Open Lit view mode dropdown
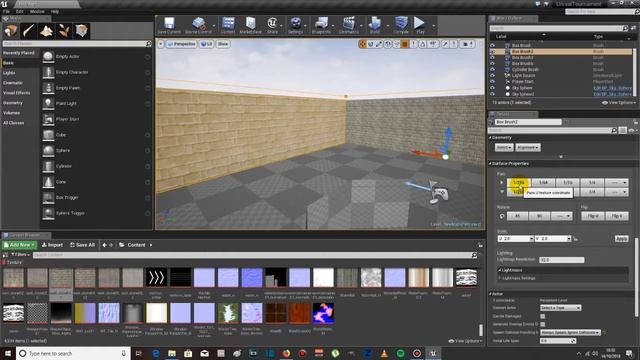This screenshot has height=360, width=640. (x=207, y=44)
